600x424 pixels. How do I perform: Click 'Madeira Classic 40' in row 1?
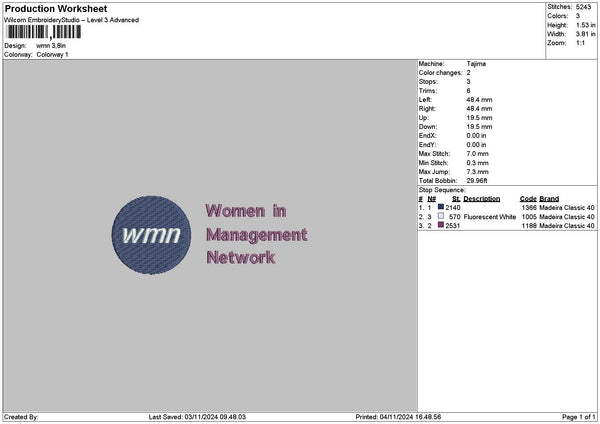pyautogui.click(x=567, y=208)
